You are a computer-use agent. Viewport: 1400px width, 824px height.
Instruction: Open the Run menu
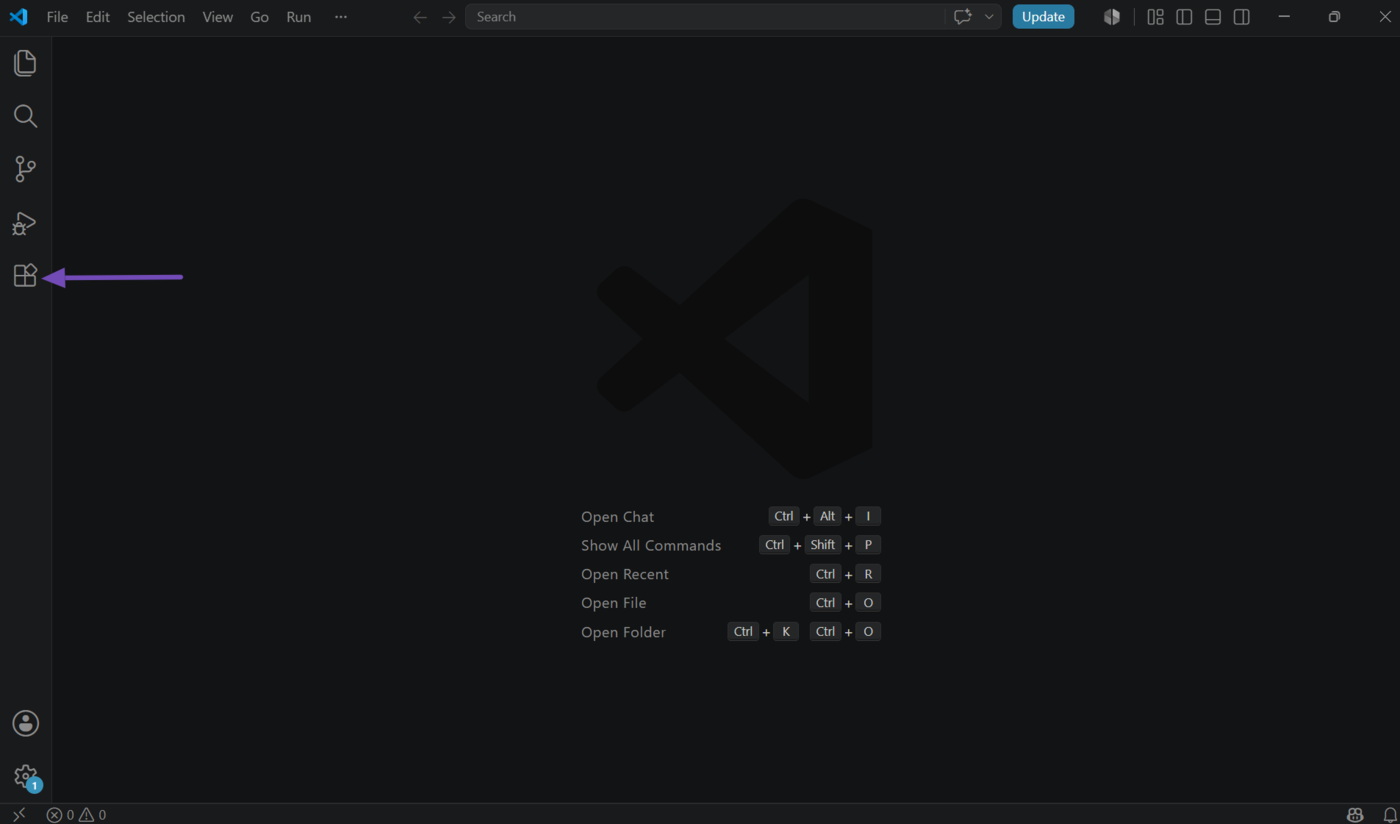(x=298, y=17)
